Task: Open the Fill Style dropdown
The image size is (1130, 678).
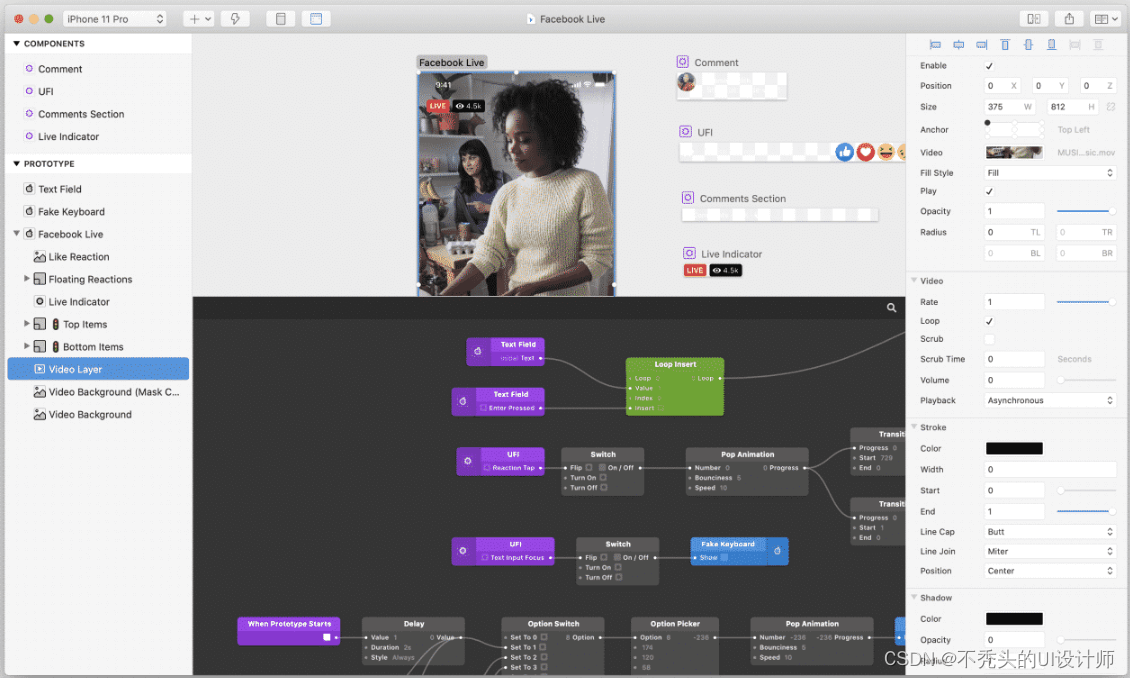Action: [1050, 173]
